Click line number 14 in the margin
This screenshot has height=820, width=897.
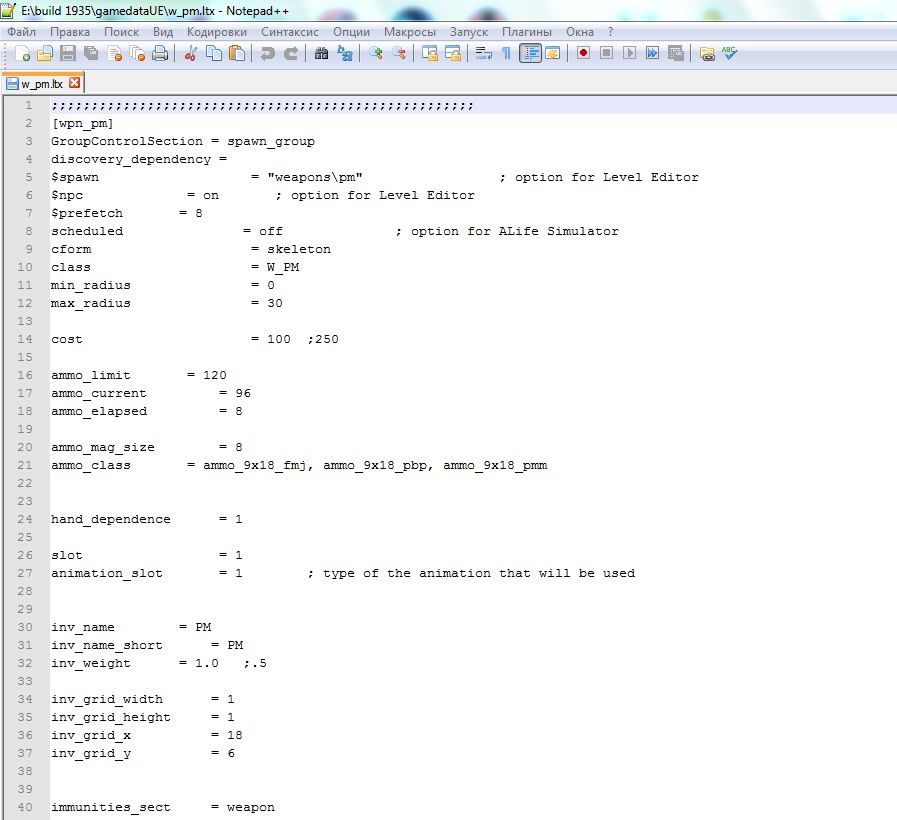[x=25, y=339]
